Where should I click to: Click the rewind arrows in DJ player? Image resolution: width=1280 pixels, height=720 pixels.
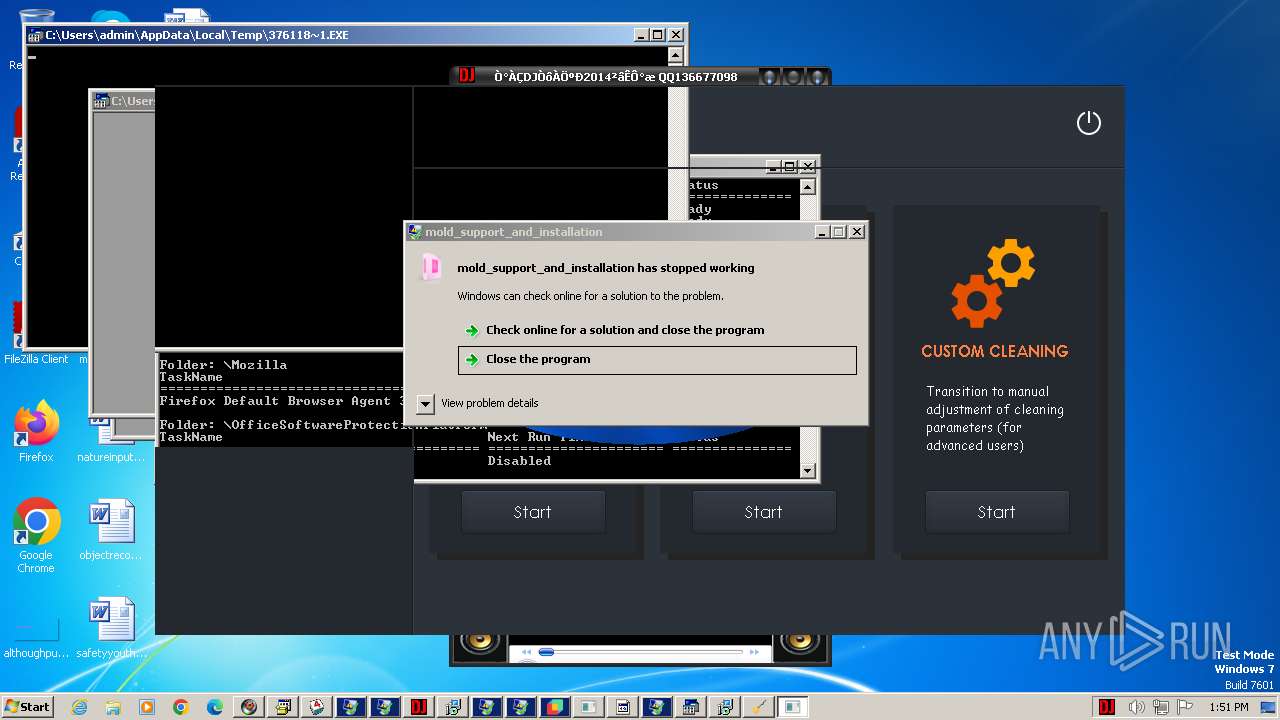pos(527,652)
